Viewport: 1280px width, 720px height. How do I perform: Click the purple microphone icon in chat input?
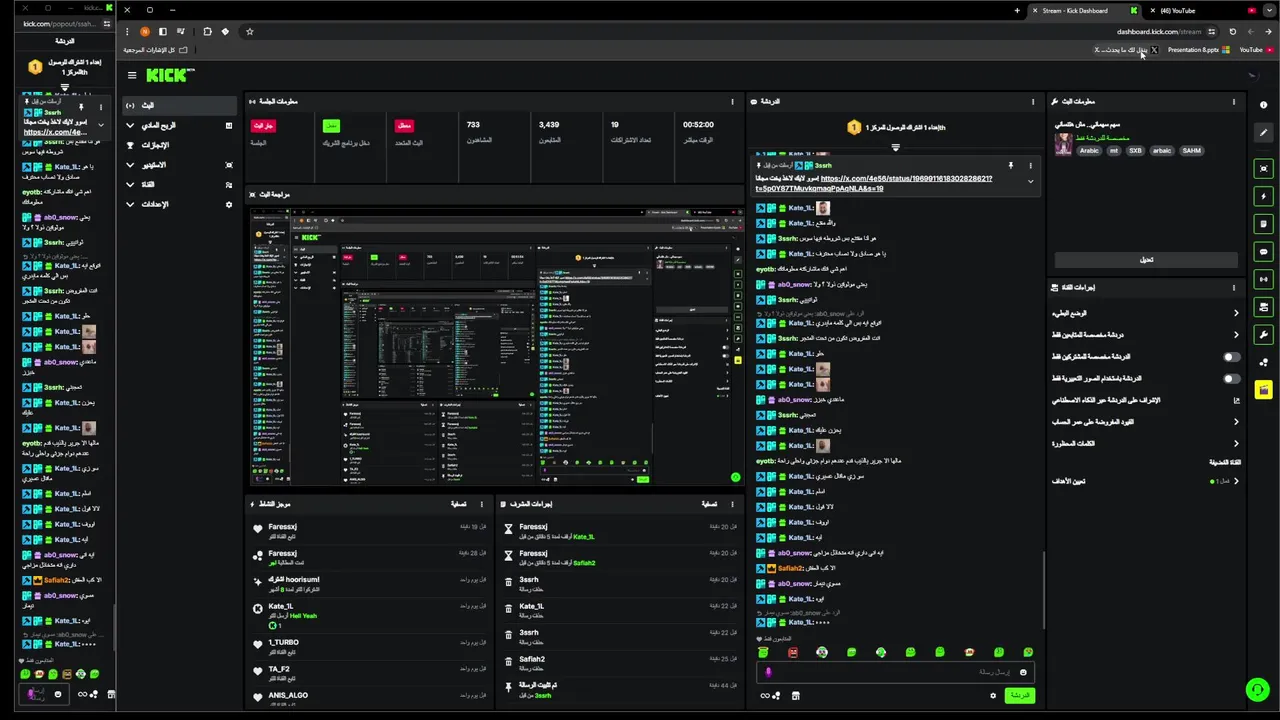pyautogui.click(x=768, y=672)
